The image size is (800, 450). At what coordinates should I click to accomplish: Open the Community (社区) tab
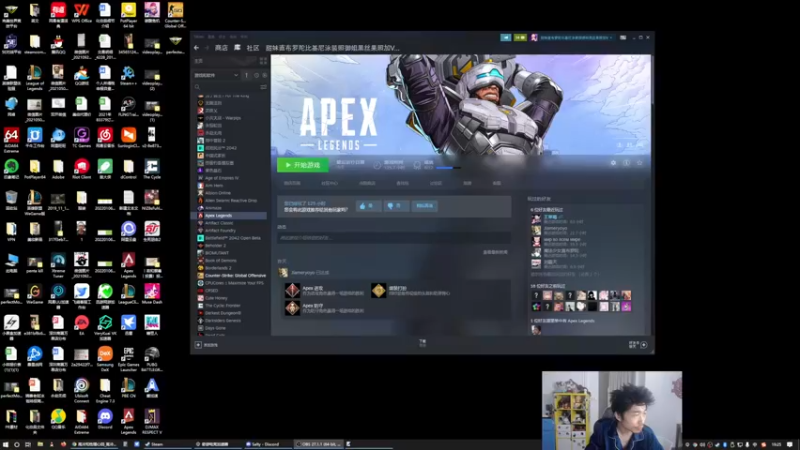pyautogui.click(x=253, y=48)
